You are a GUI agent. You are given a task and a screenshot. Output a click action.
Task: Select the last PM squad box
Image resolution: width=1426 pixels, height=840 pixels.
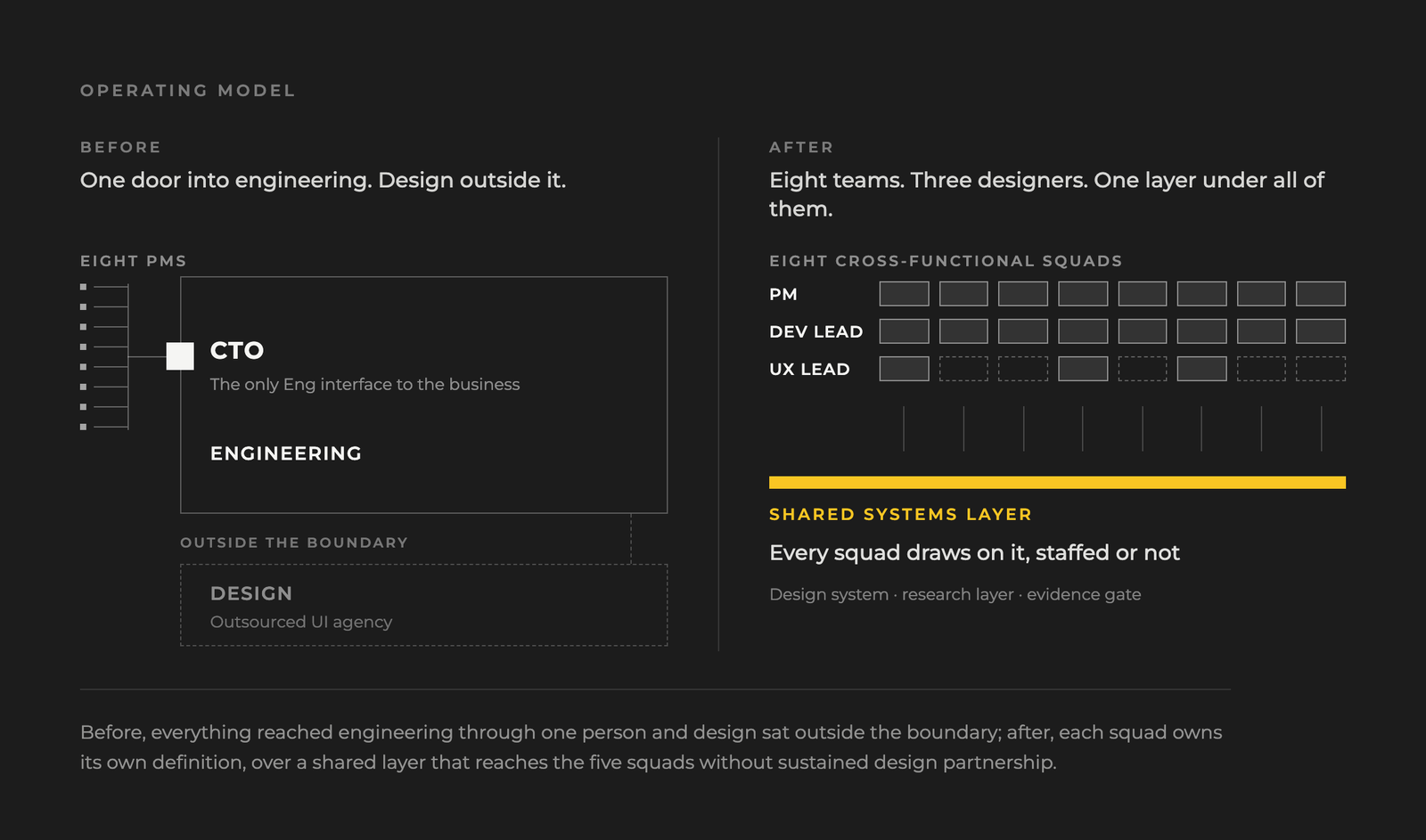(x=1320, y=294)
